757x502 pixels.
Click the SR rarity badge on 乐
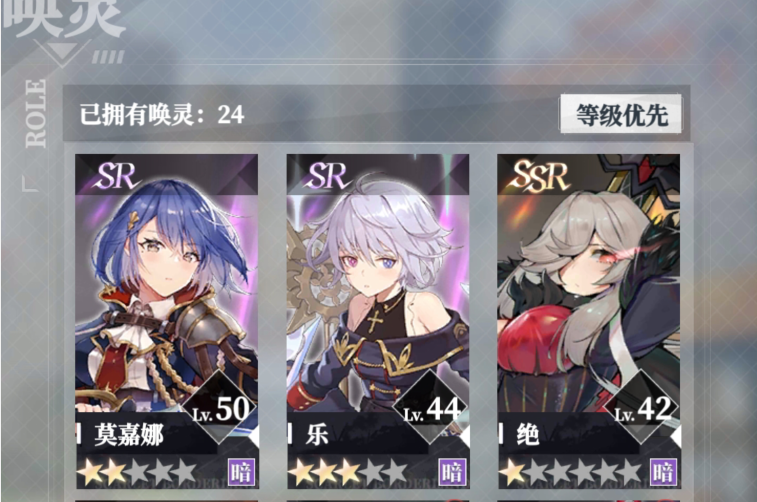coord(327,176)
